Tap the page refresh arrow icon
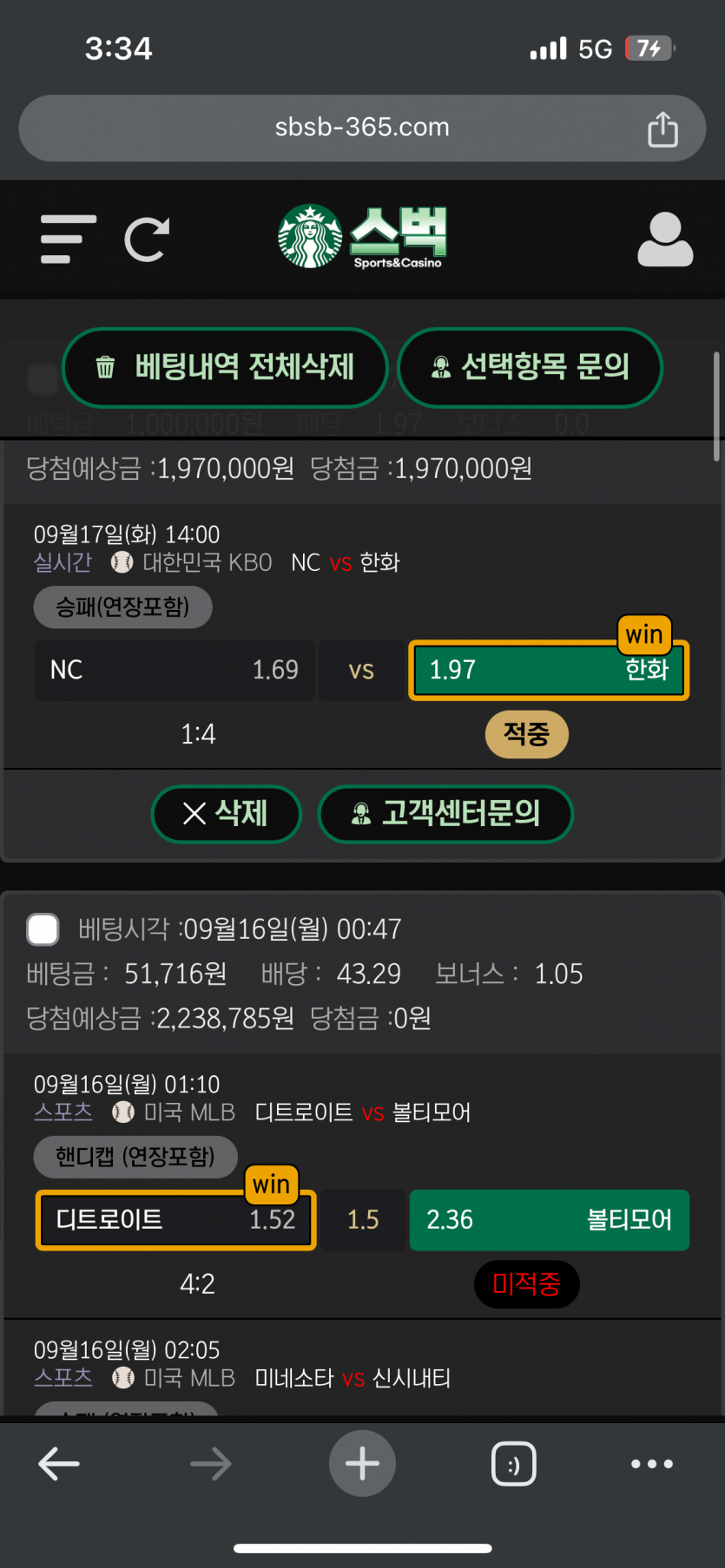This screenshot has width=725, height=1568. pyautogui.click(x=147, y=239)
